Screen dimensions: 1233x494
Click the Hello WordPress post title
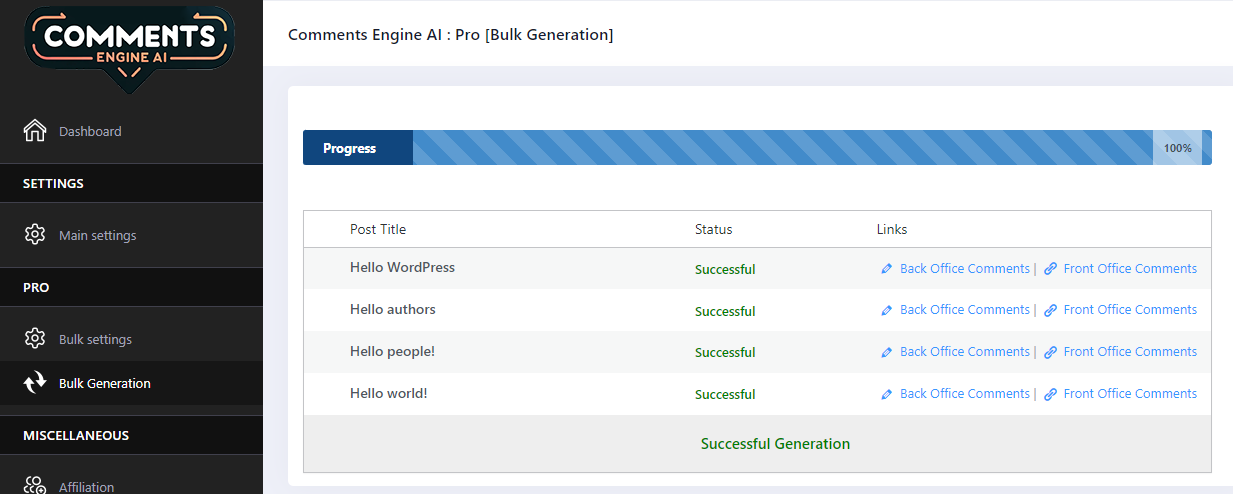pos(402,267)
